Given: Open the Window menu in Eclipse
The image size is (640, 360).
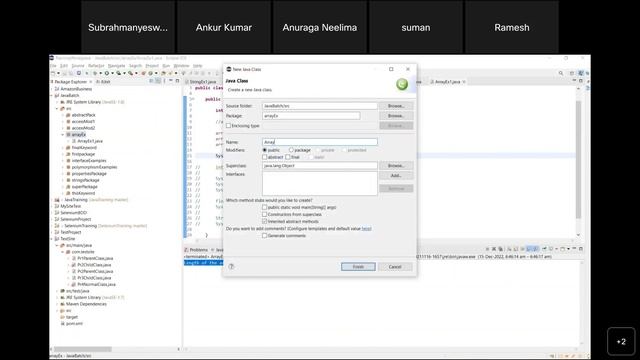Looking at the screenshot, I should point(182,66).
